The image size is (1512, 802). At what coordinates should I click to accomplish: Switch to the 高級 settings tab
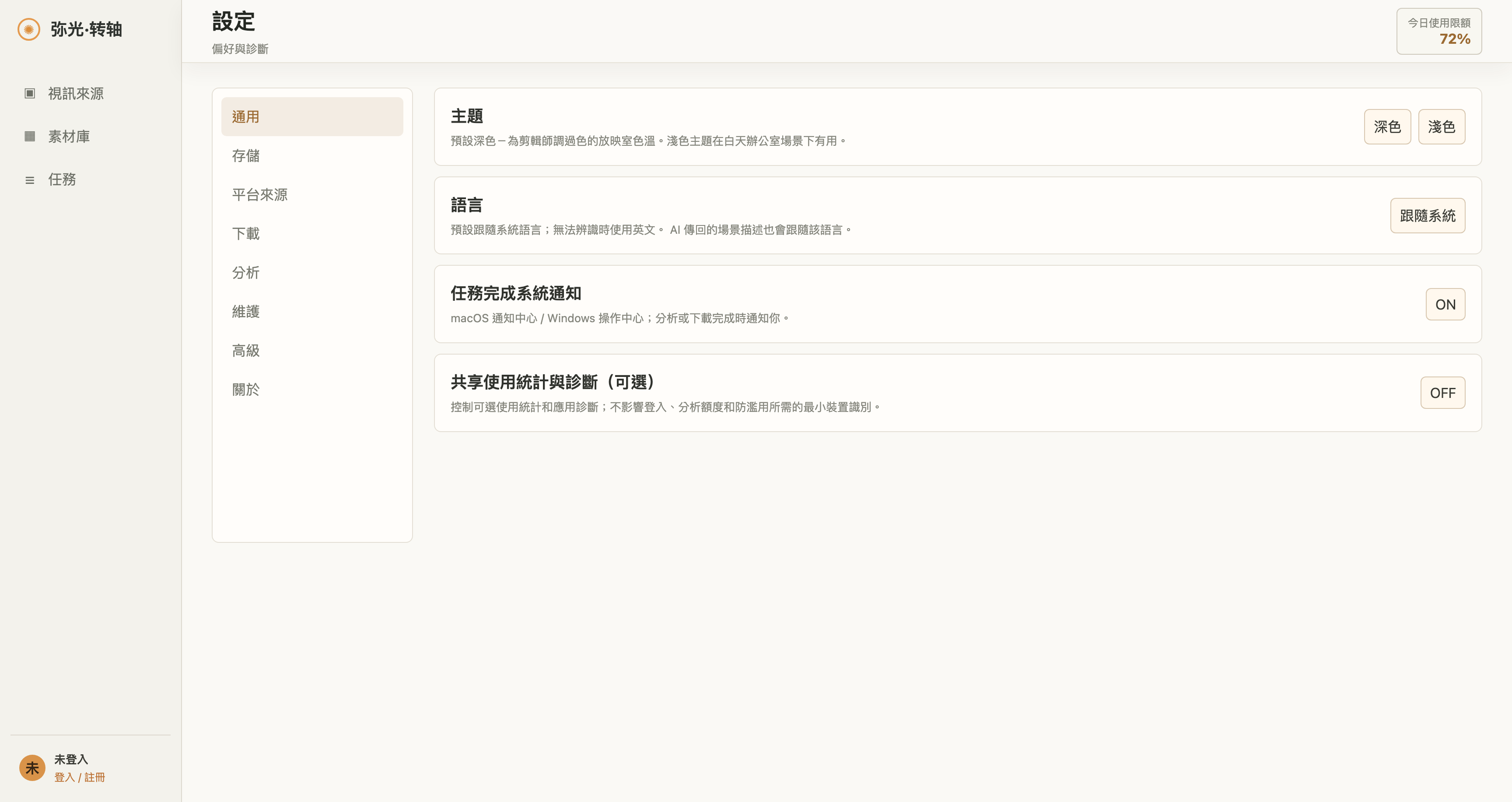point(312,351)
